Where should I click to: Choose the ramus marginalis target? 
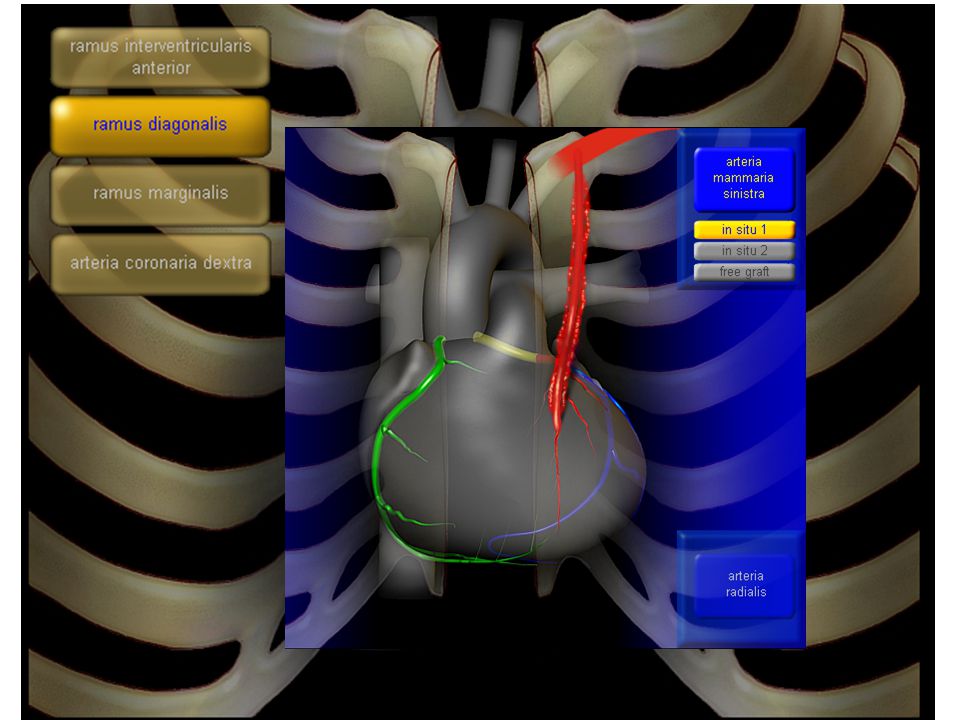coord(160,194)
